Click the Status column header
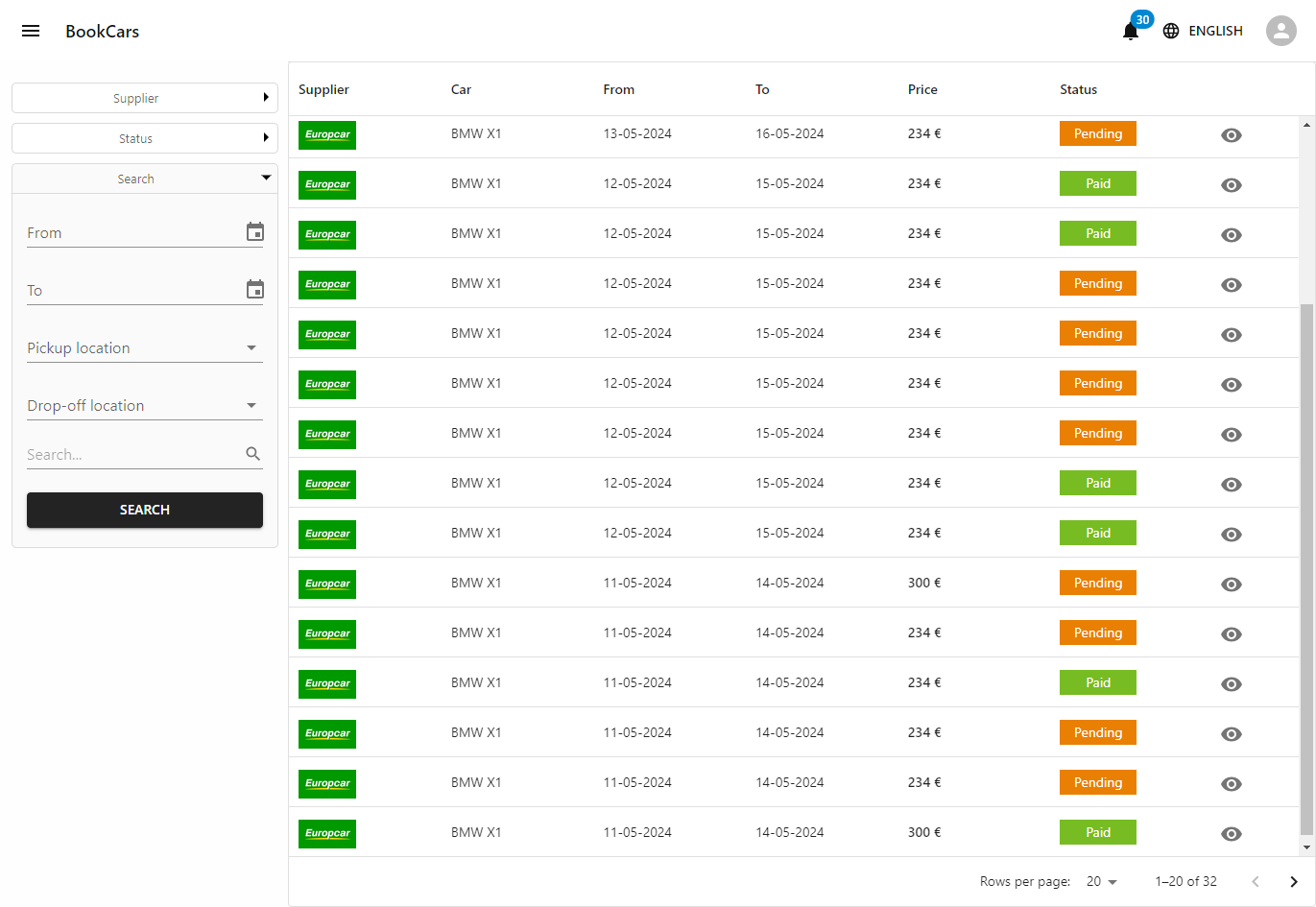 (1078, 89)
